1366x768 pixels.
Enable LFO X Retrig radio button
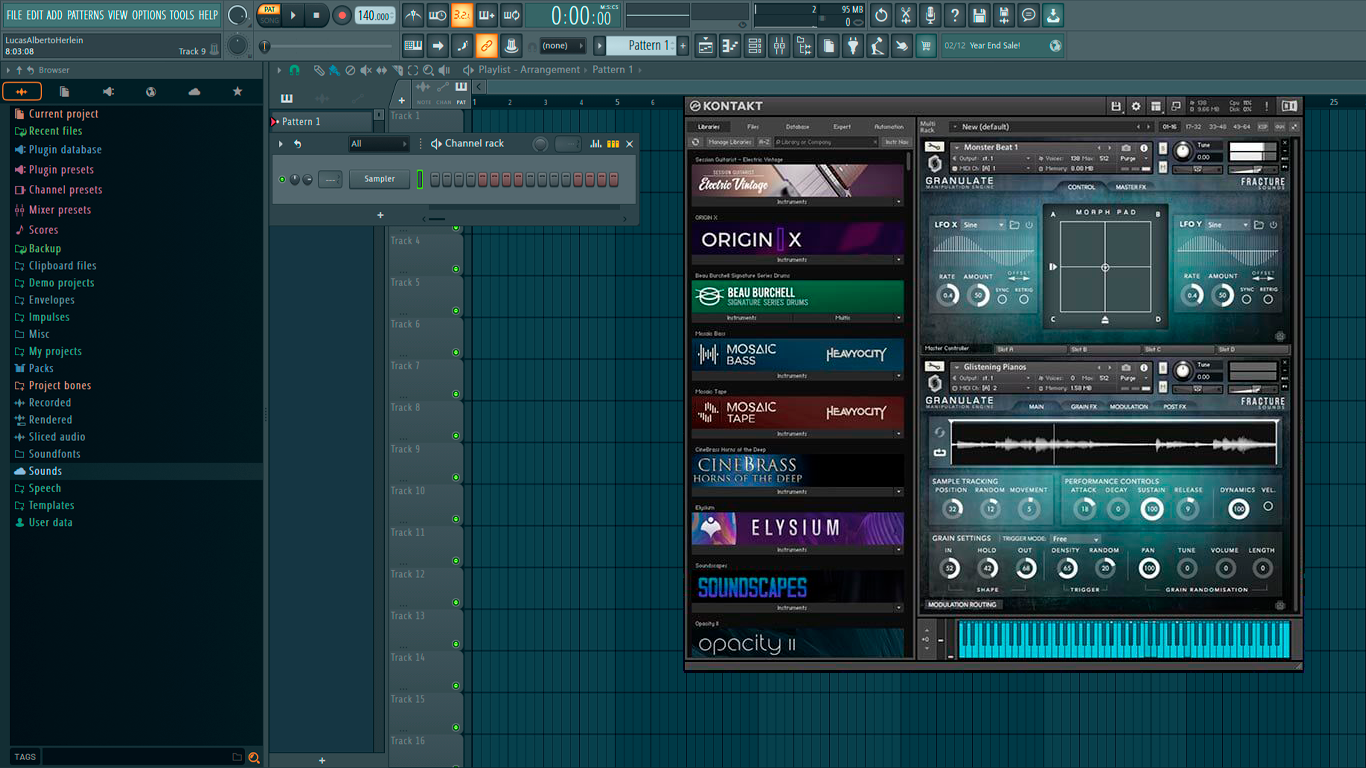1024,299
